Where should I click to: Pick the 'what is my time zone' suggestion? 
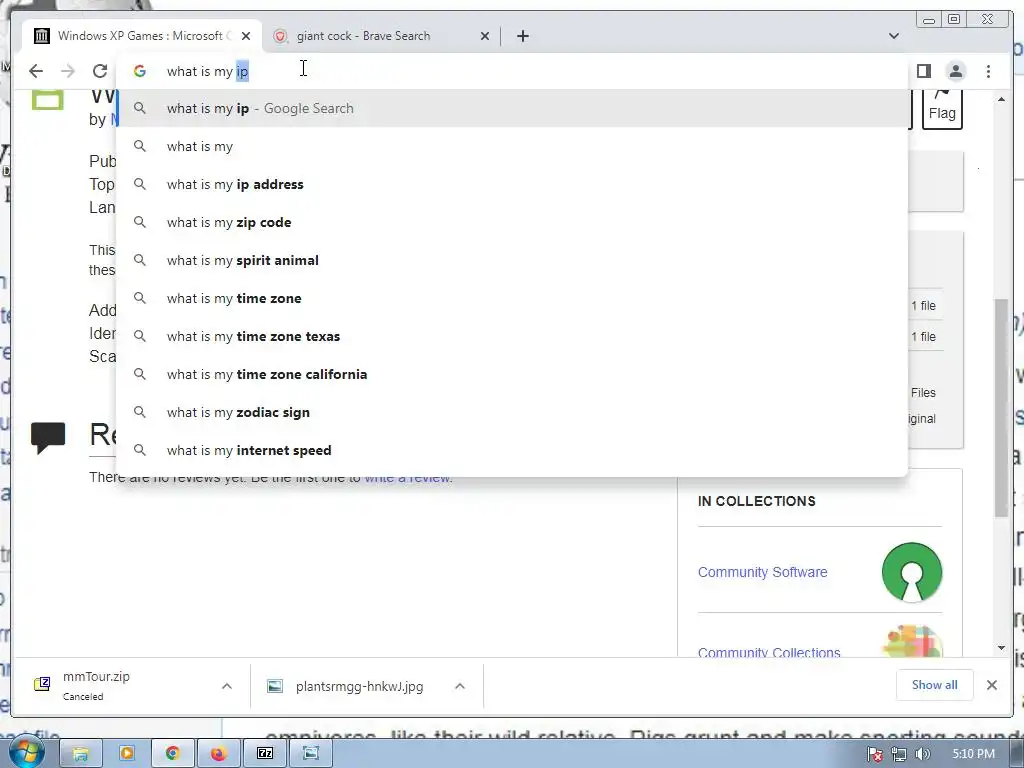pos(512,298)
